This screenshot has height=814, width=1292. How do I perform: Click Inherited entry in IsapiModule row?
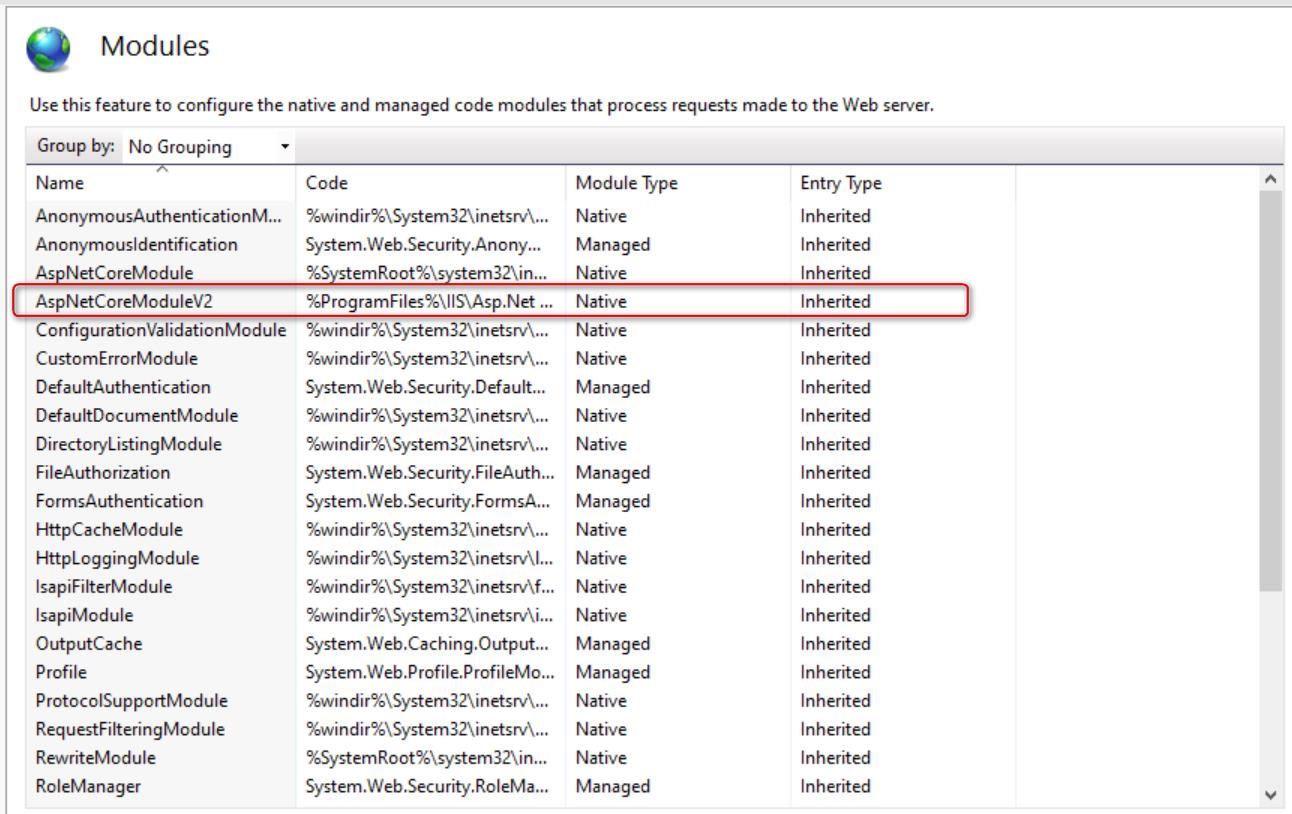coord(834,615)
